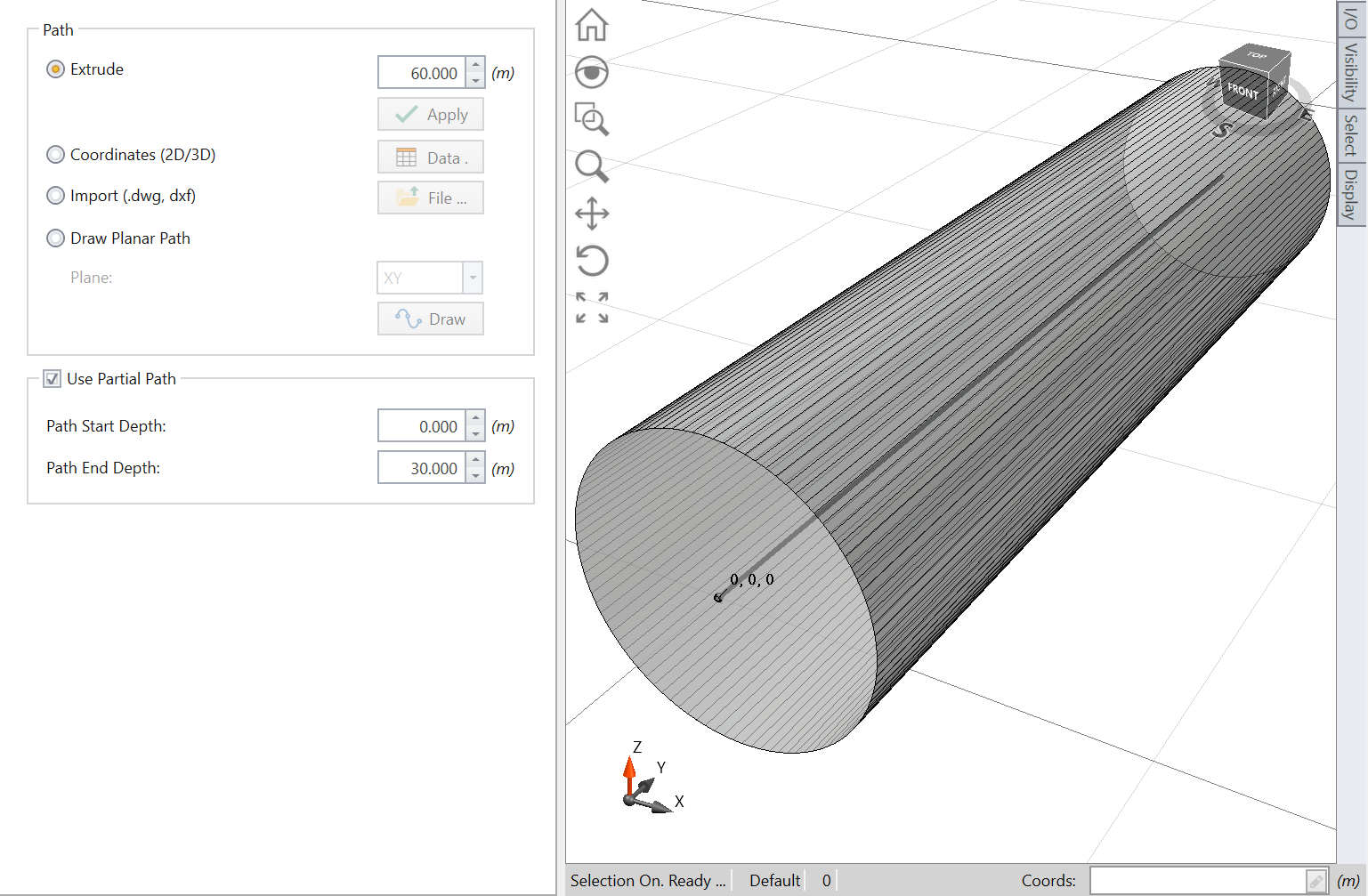
Task: Open the Visibility side tab
Action: click(x=1351, y=73)
